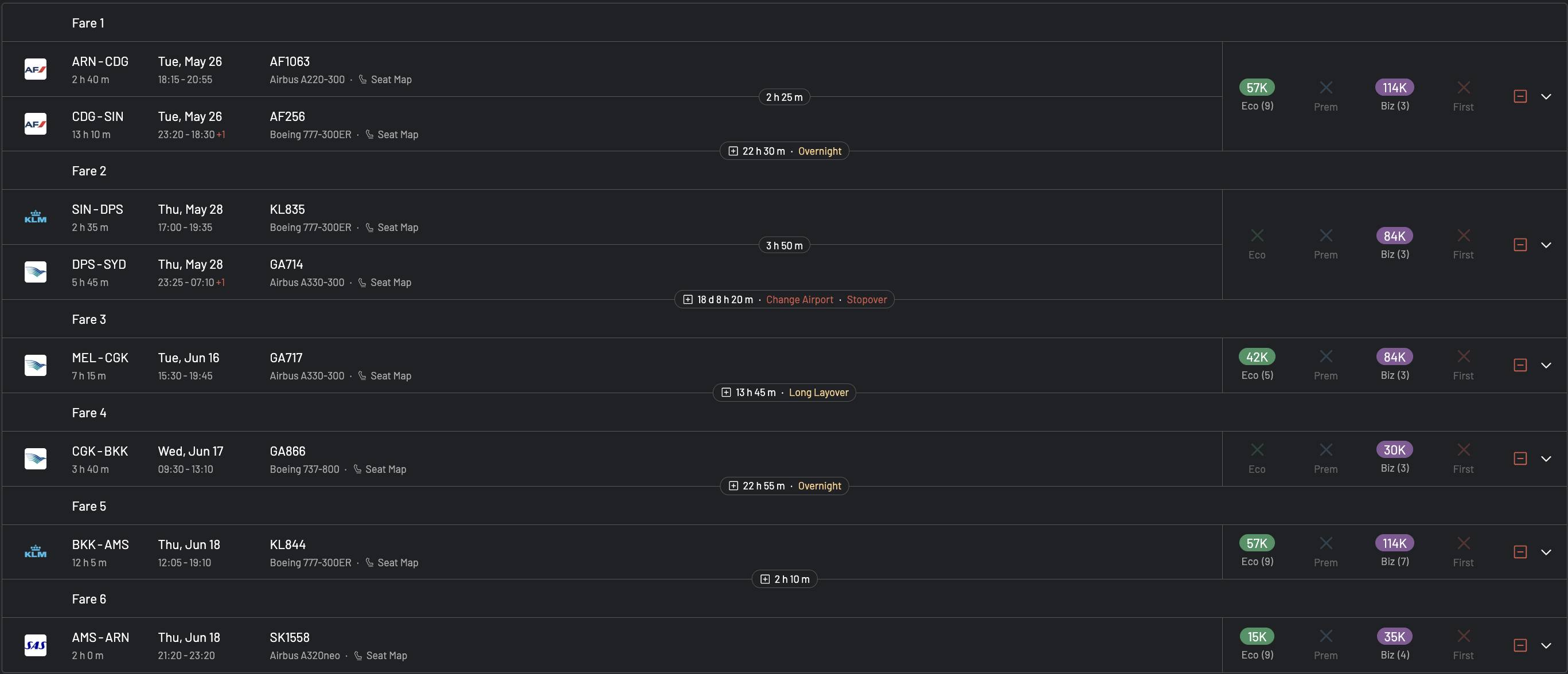Select the 57K Eco fare for Fare 1
Viewport: 1568px width, 674px height.
1257,88
